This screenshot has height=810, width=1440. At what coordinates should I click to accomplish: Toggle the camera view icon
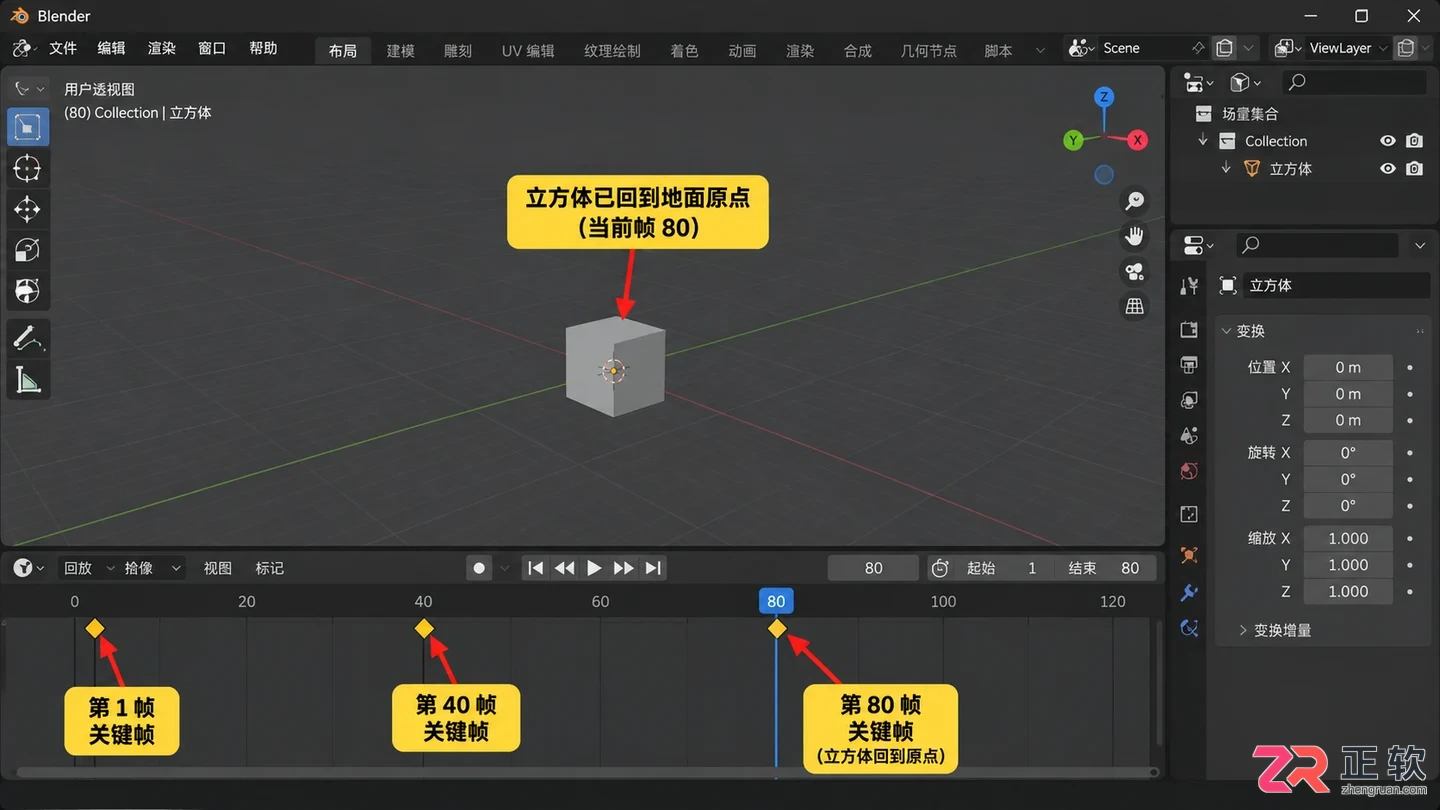click(x=1134, y=271)
